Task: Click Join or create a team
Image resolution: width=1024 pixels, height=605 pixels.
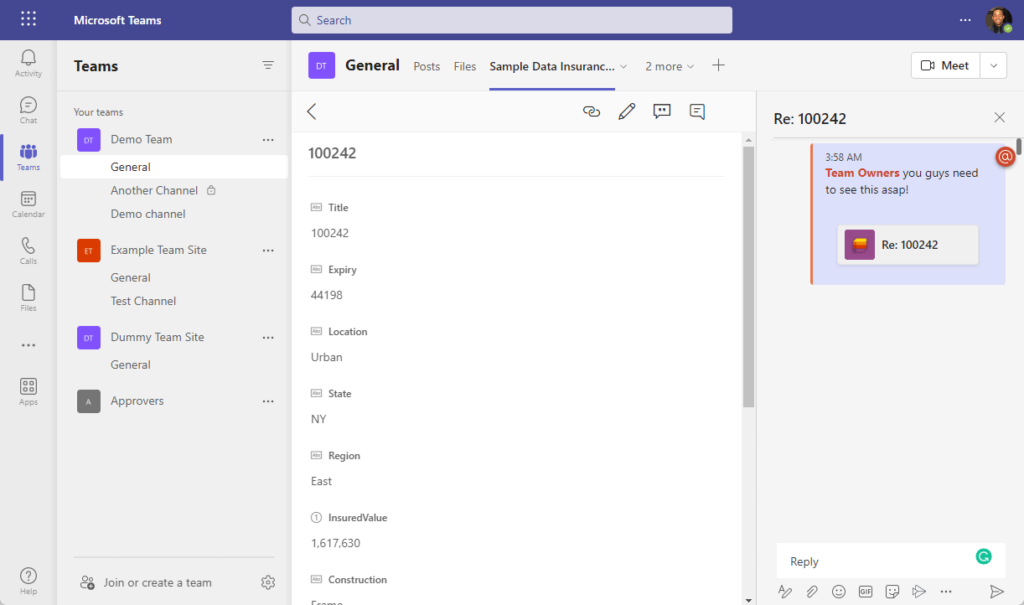Action: click(x=146, y=583)
